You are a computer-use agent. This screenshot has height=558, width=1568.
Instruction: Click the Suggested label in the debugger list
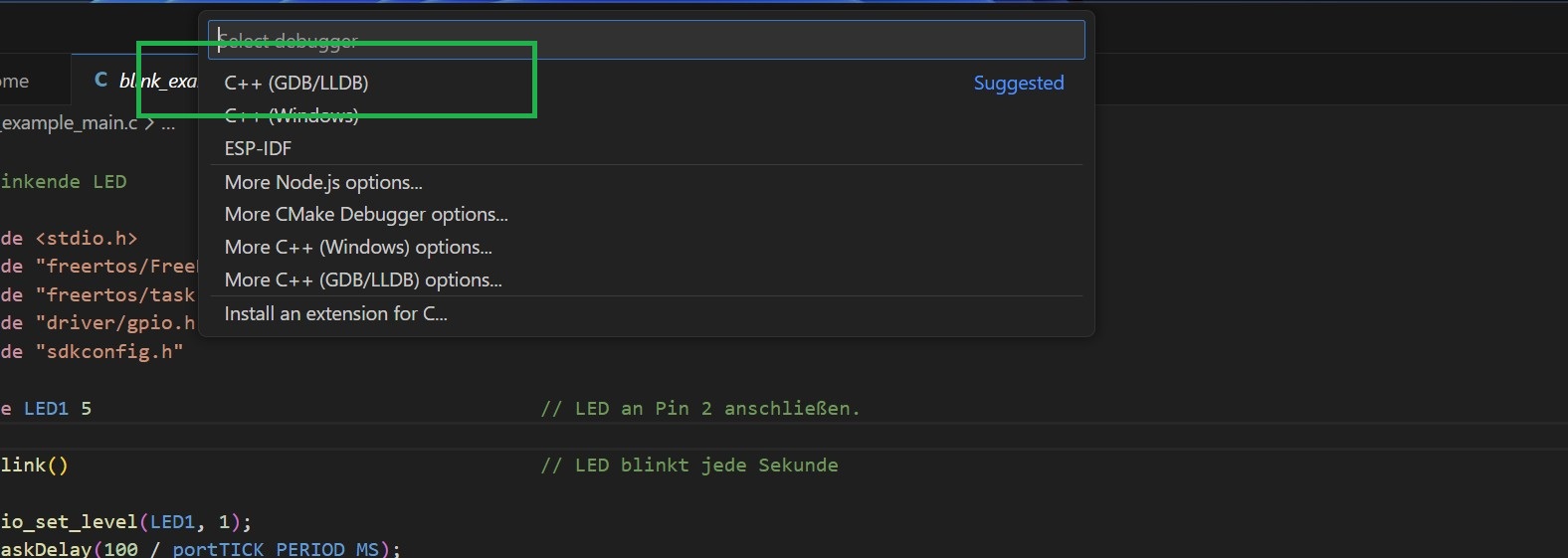[1018, 83]
